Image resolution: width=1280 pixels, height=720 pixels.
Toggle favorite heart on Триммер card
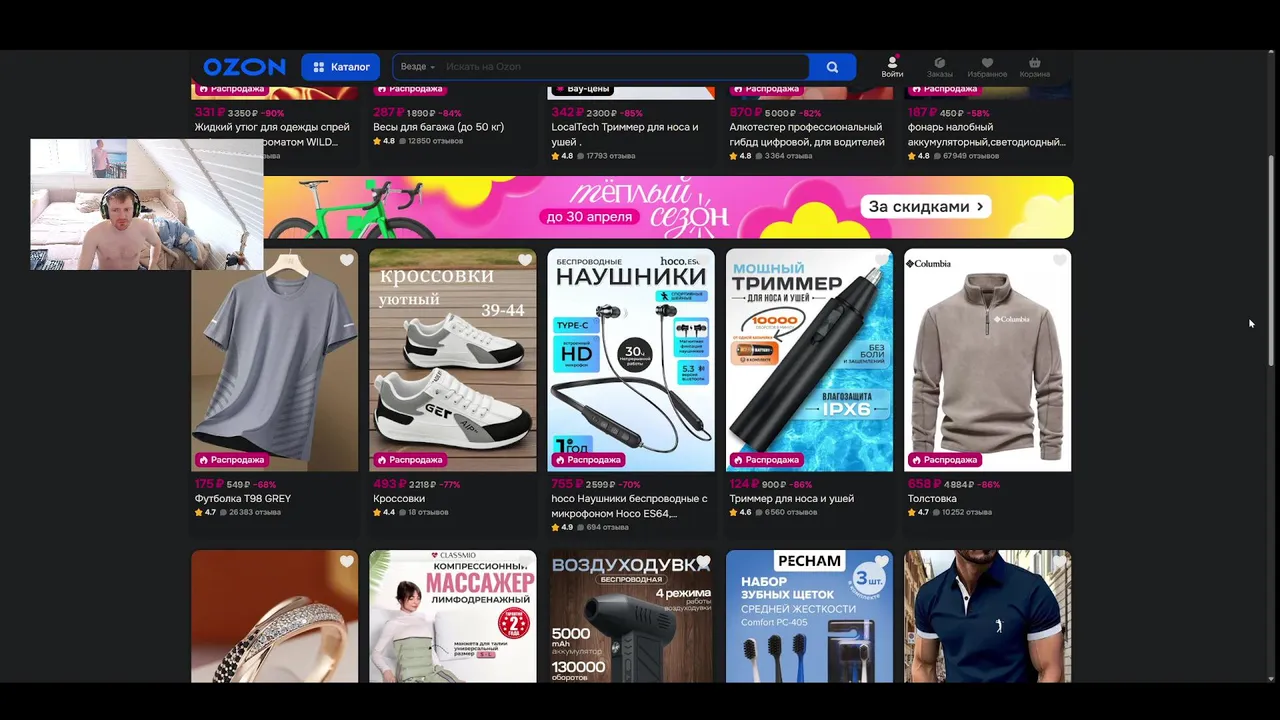(x=880, y=260)
